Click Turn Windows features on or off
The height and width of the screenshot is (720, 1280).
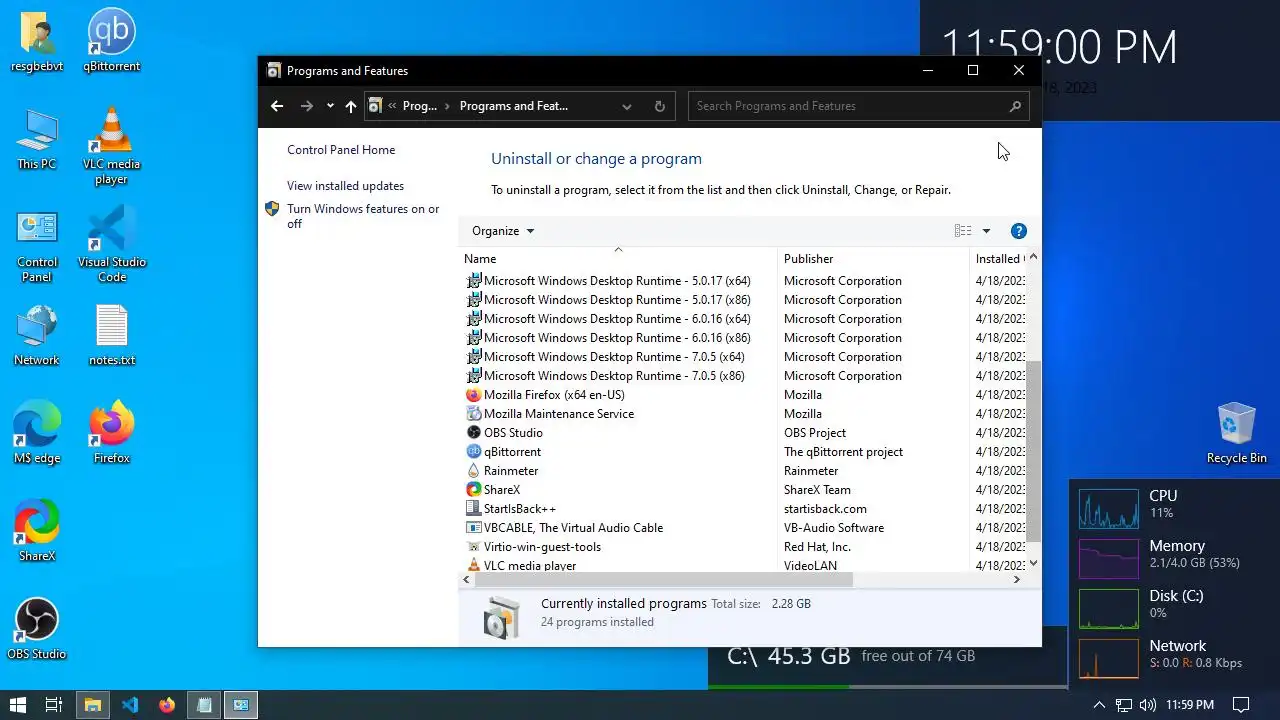pyautogui.click(x=363, y=216)
